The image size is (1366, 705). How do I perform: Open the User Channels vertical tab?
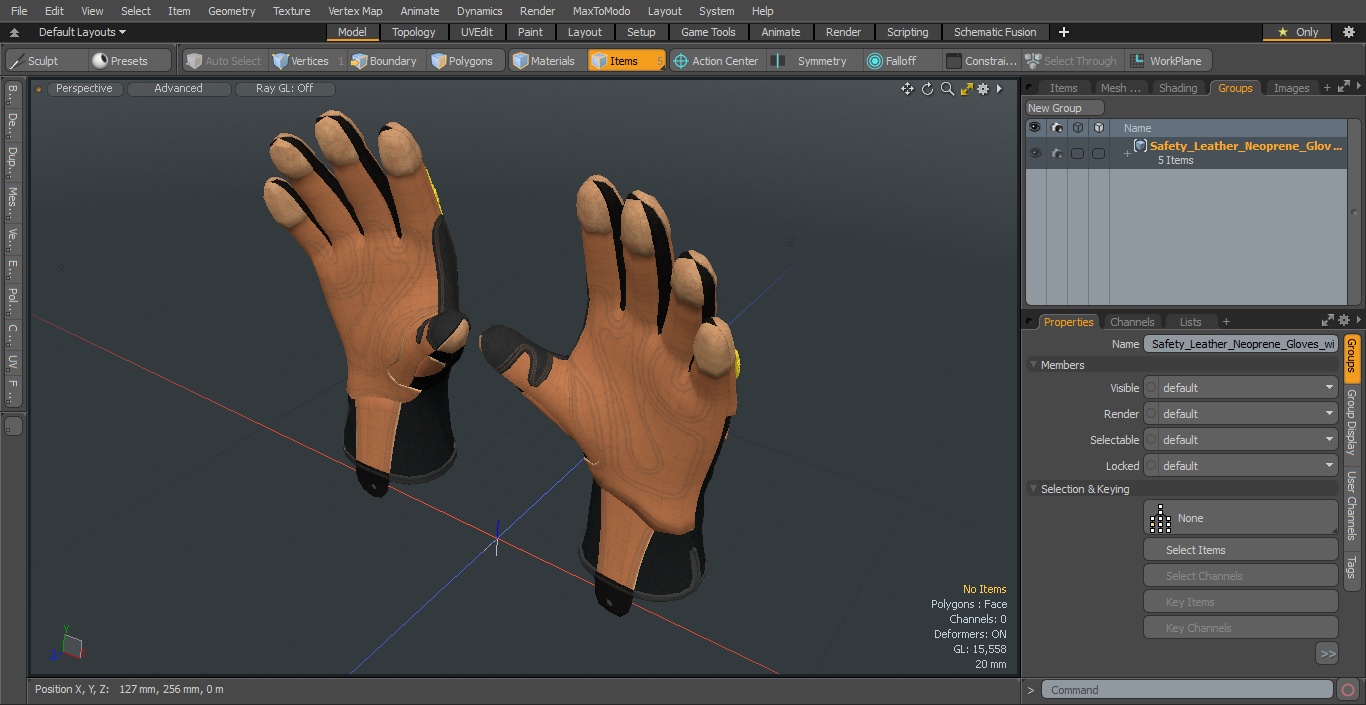(1351, 506)
